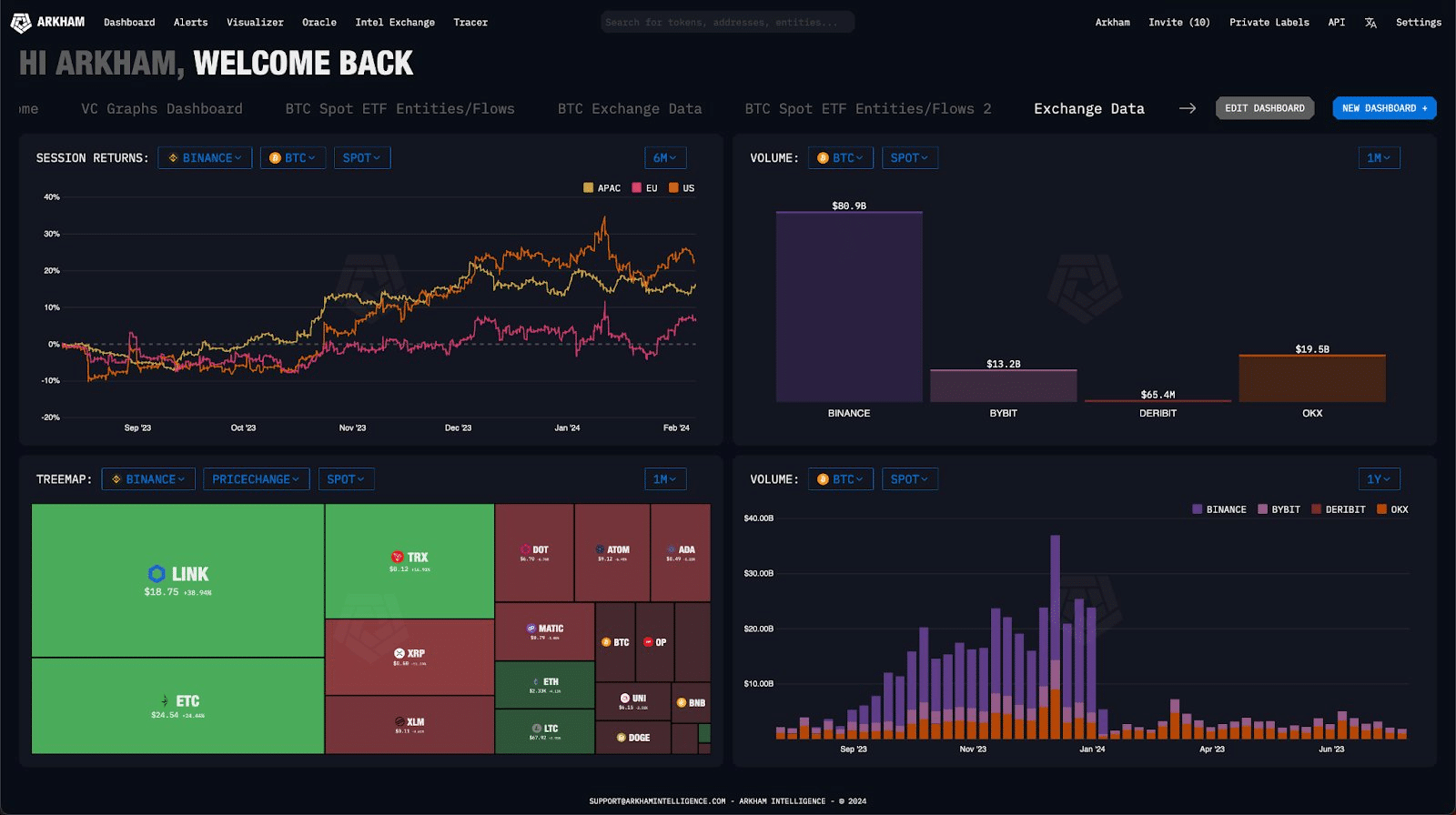Select the XLM tile in treemap
The image size is (1456, 815).
[x=409, y=725]
